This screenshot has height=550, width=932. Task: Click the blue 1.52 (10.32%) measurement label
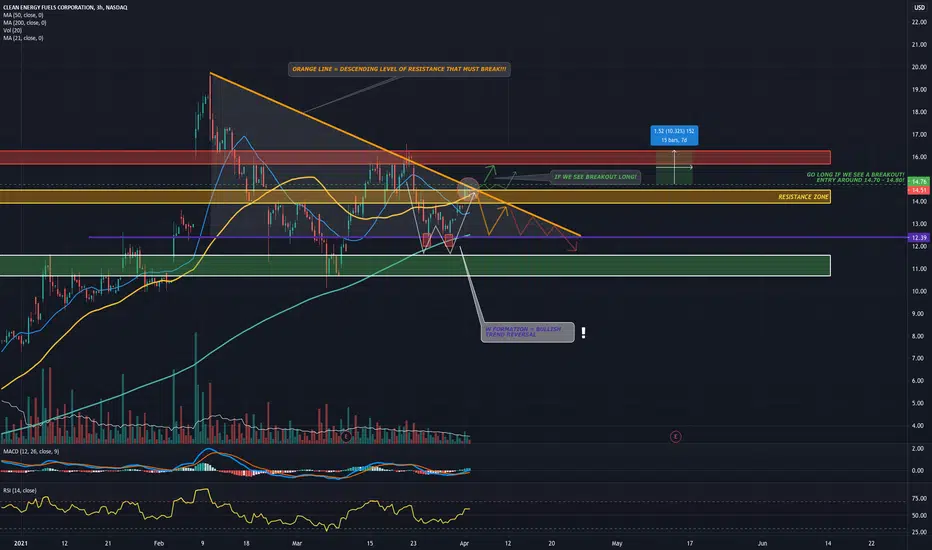[674, 136]
